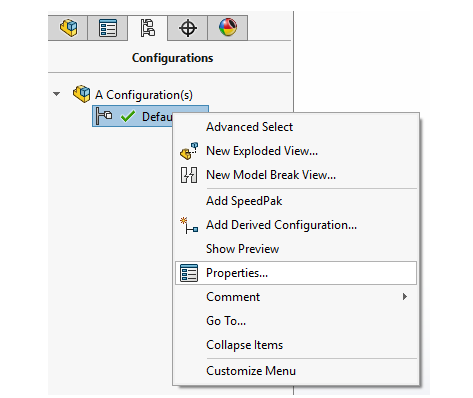Image resolution: width=473 pixels, height=398 pixels.
Task: Expand the Comment submenu arrow
Action: 405,297
